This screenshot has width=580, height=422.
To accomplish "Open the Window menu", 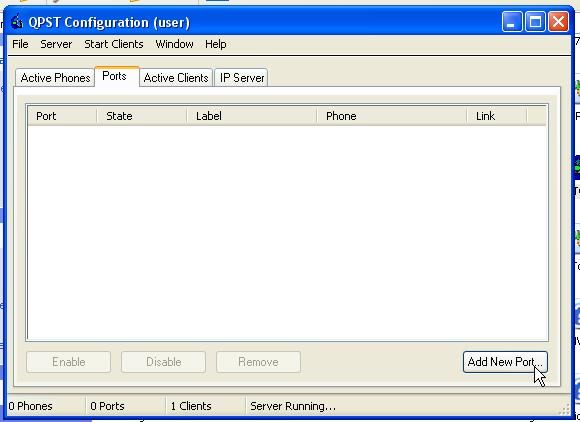I will [174, 44].
